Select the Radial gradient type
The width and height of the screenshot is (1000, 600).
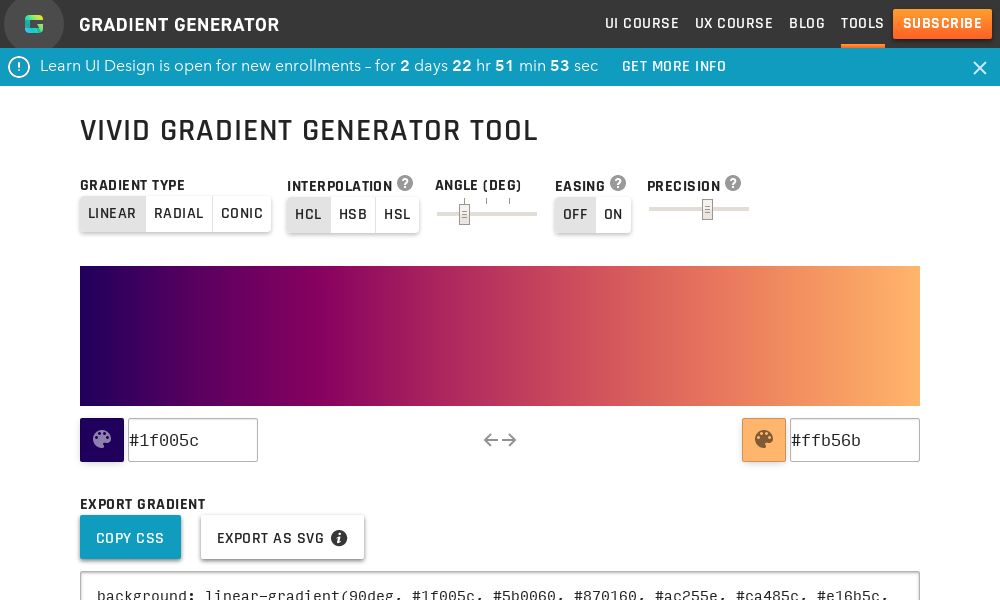179,214
